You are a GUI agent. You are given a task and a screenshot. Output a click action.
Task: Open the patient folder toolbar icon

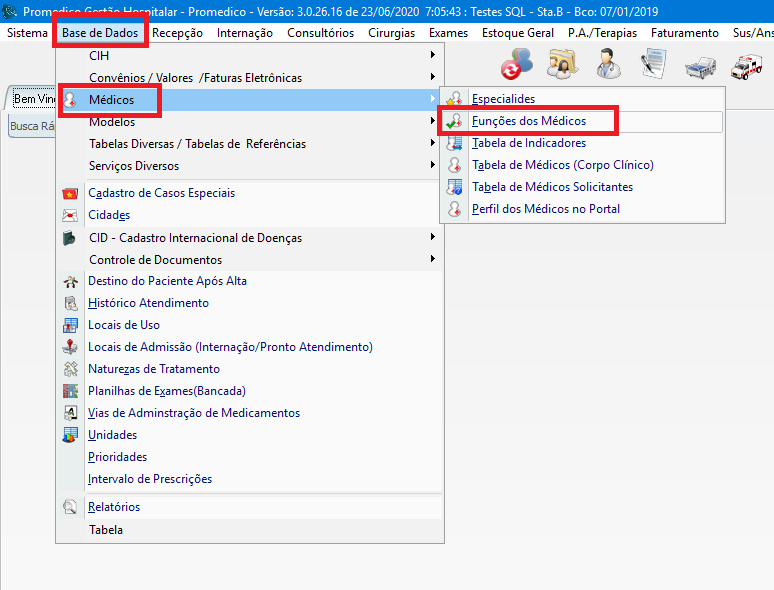click(562, 64)
